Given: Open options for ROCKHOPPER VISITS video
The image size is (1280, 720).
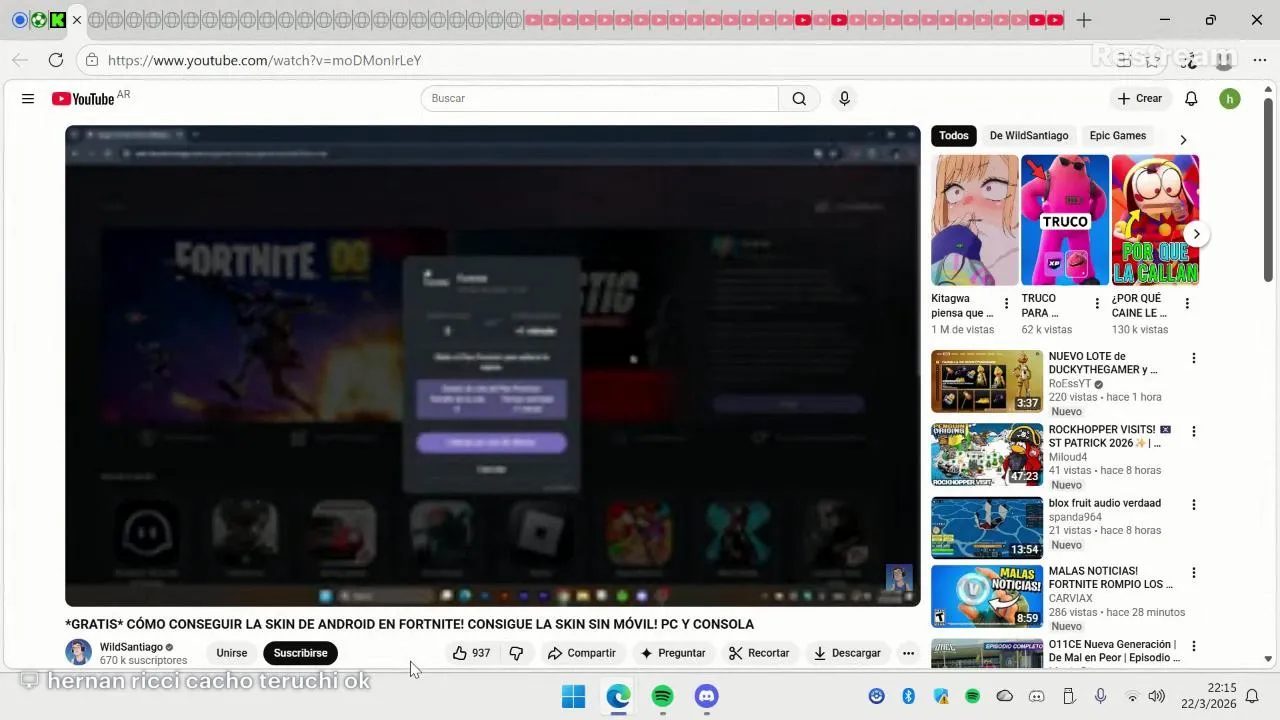Looking at the screenshot, I should click(x=1193, y=431).
